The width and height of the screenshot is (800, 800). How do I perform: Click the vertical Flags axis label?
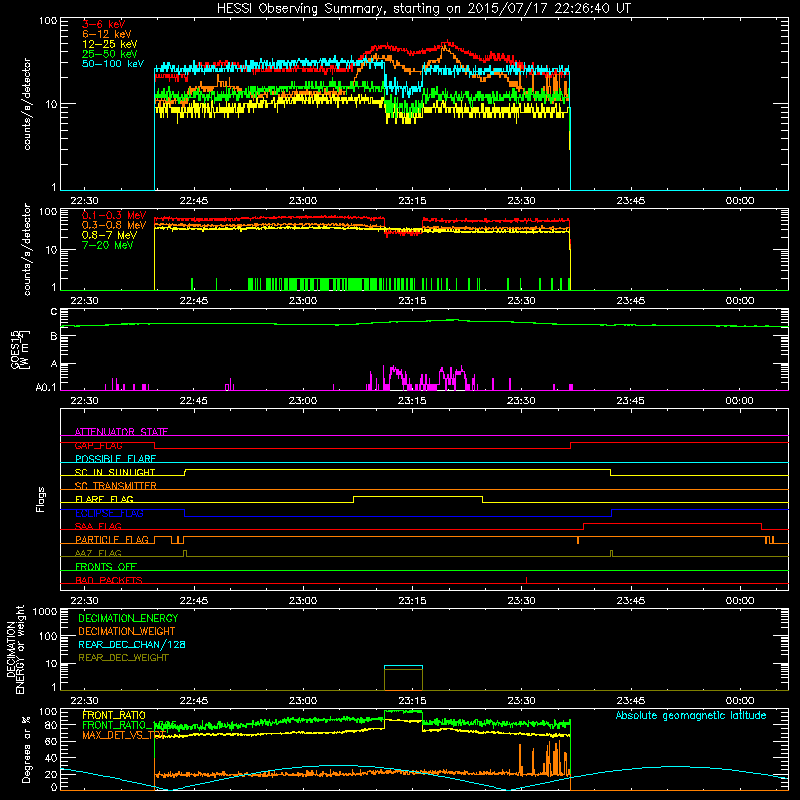tap(41, 499)
